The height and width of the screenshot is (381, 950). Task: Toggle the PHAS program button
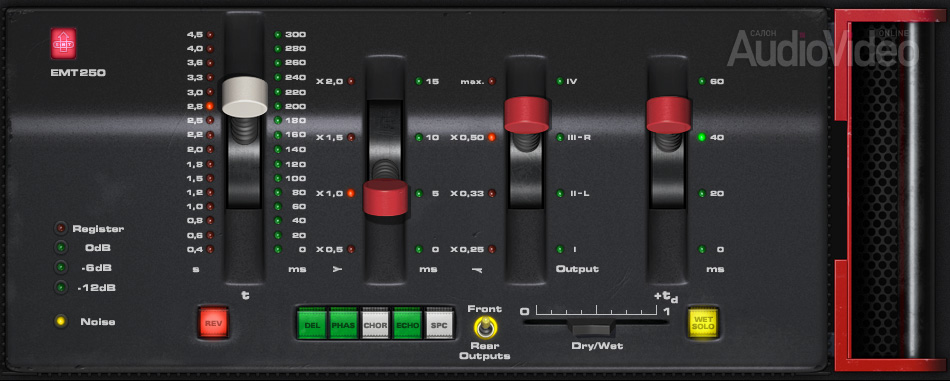tap(344, 324)
